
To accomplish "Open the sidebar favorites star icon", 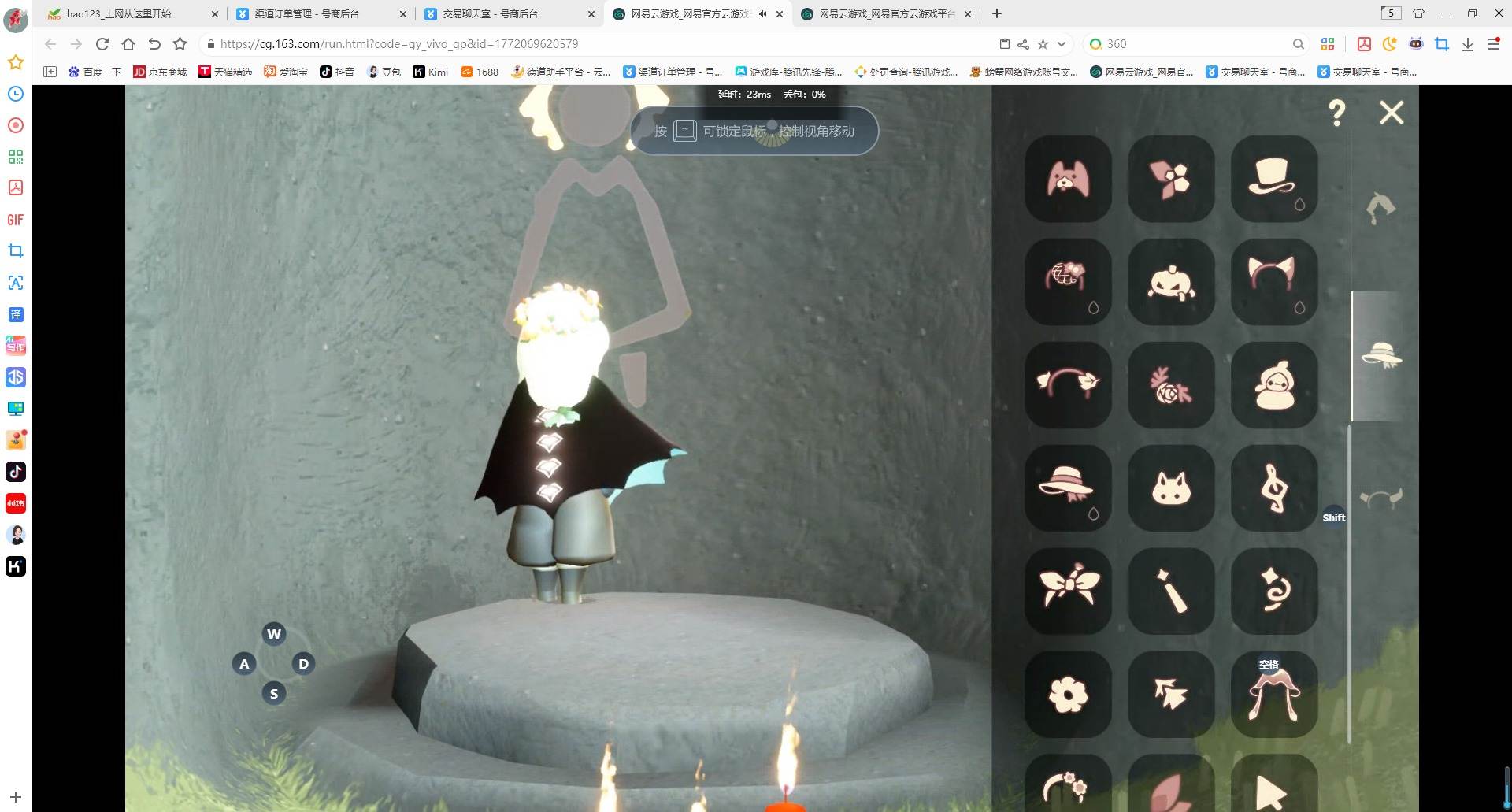I will tap(16, 62).
